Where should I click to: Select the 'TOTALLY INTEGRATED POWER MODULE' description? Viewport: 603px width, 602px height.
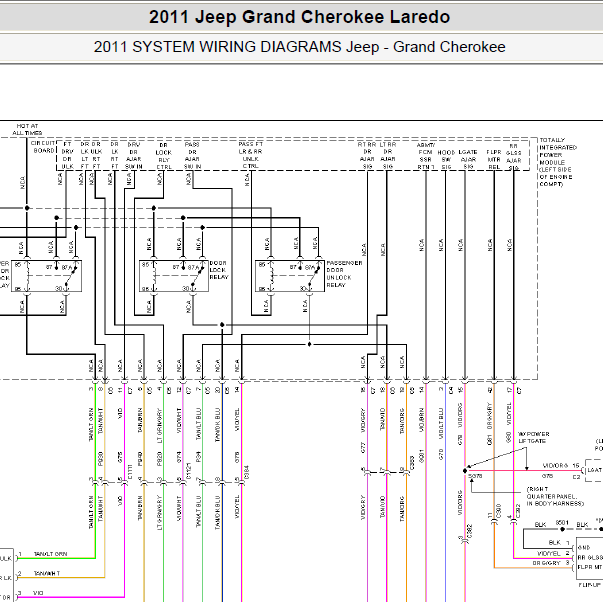pos(558,162)
